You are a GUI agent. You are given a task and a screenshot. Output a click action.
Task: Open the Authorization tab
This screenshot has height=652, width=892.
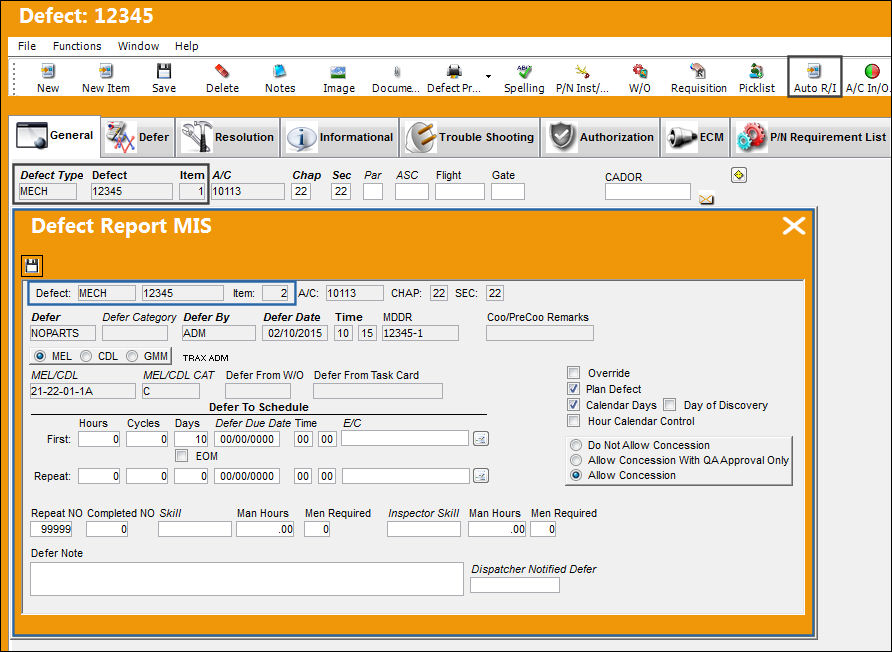pyautogui.click(x=600, y=137)
